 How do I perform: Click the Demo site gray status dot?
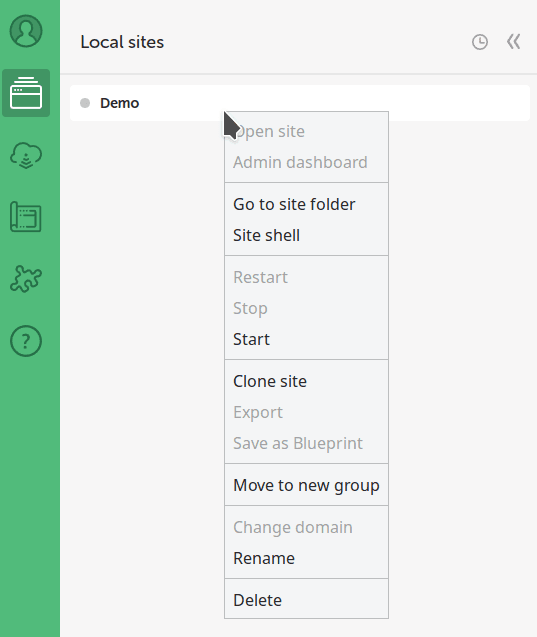coord(85,103)
